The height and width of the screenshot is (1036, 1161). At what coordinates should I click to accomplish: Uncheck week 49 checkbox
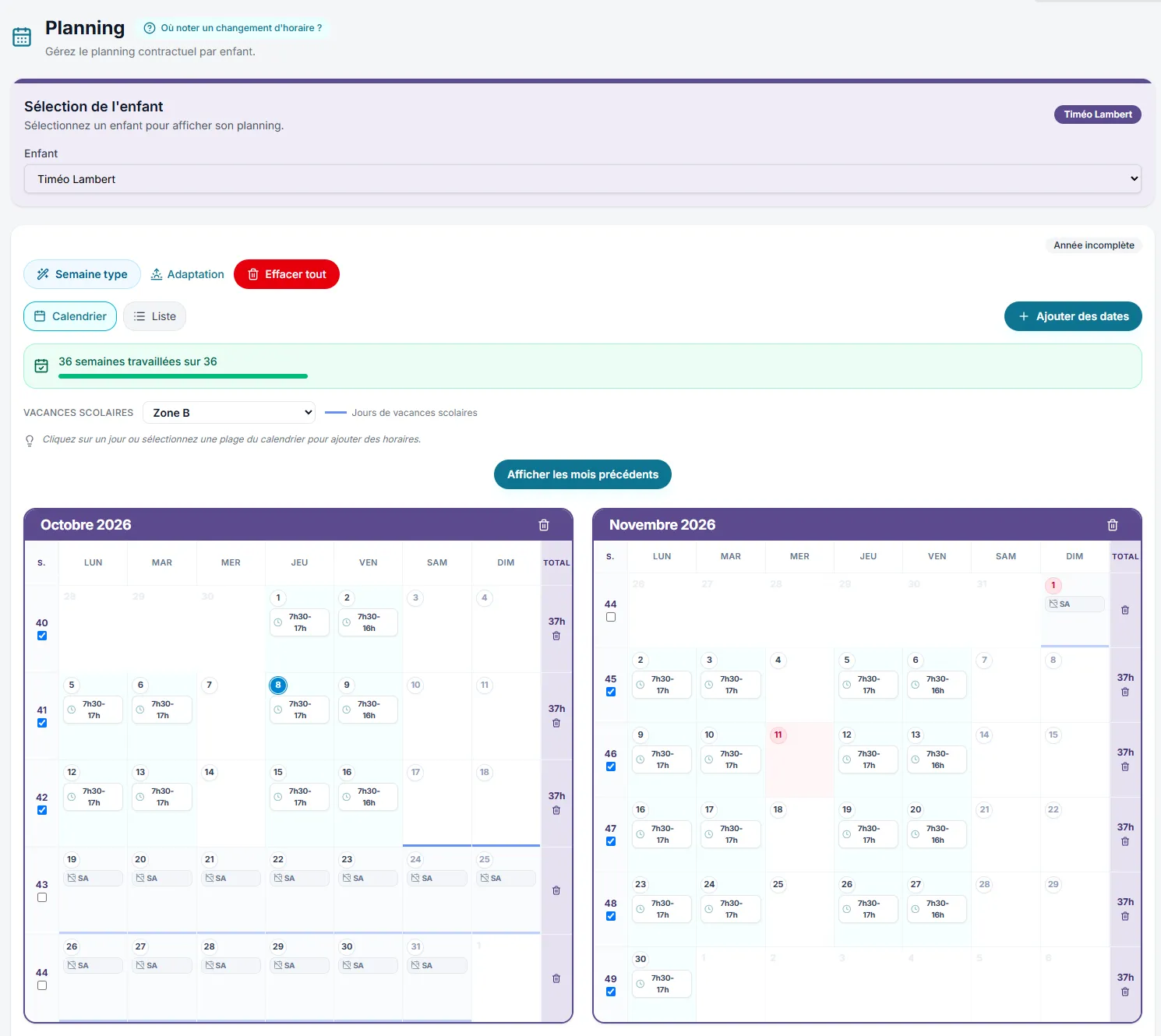point(611,992)
